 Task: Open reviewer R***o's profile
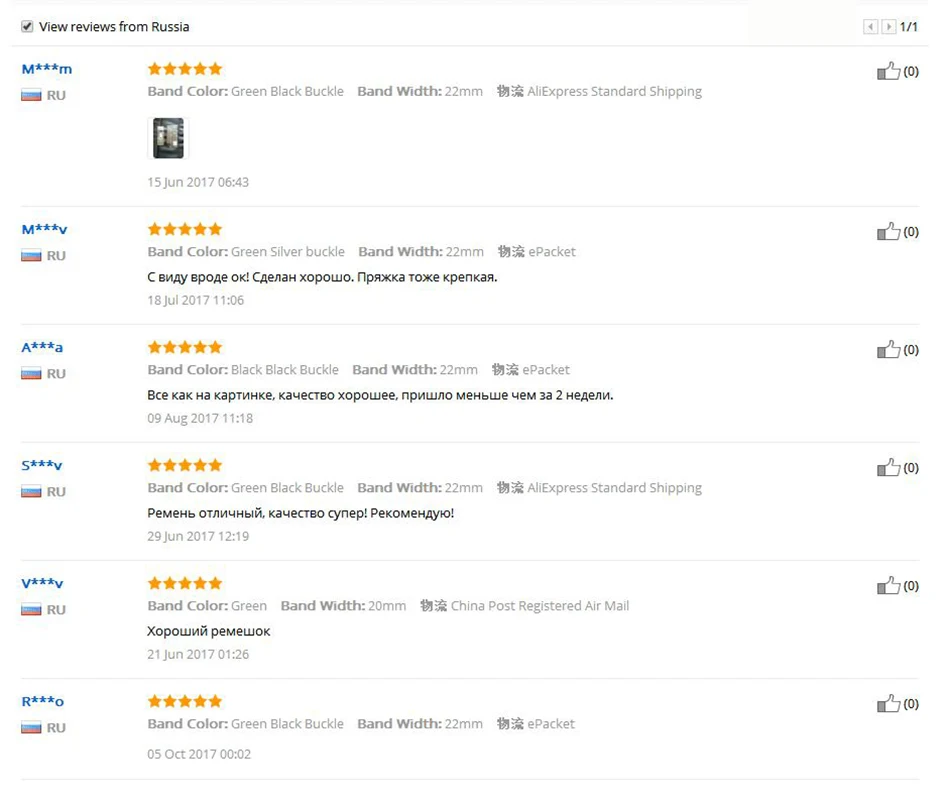[x=42, y=702]
